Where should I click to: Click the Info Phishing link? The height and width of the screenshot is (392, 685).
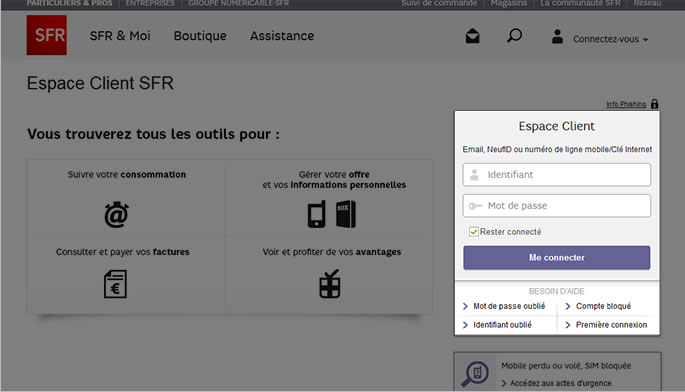click(626, 104)
